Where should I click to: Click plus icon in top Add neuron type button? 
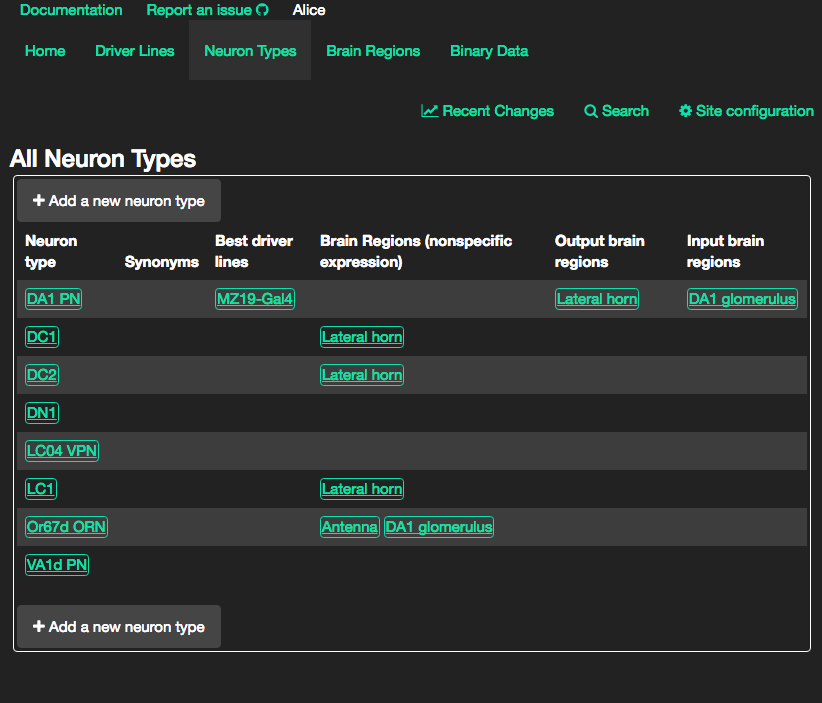38,200
